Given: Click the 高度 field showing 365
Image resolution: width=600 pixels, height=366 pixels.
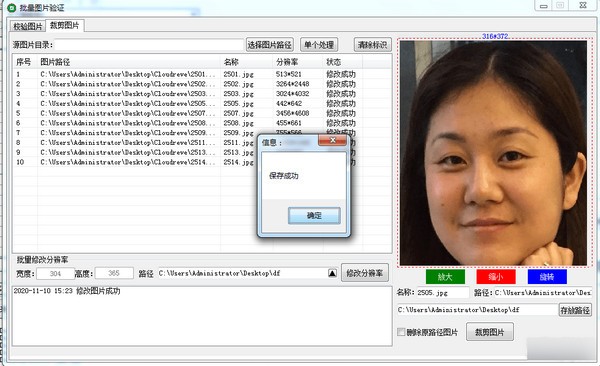Looking at the screenshot, I should point(114,273).
